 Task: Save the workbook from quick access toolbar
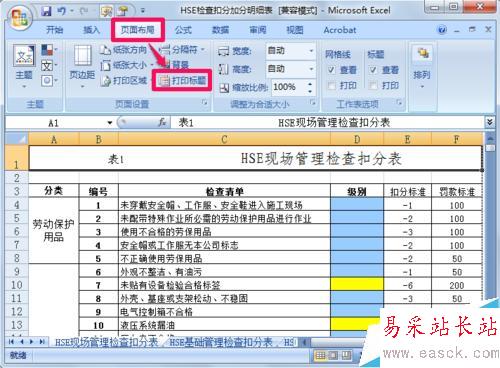(x=47, y=12)
